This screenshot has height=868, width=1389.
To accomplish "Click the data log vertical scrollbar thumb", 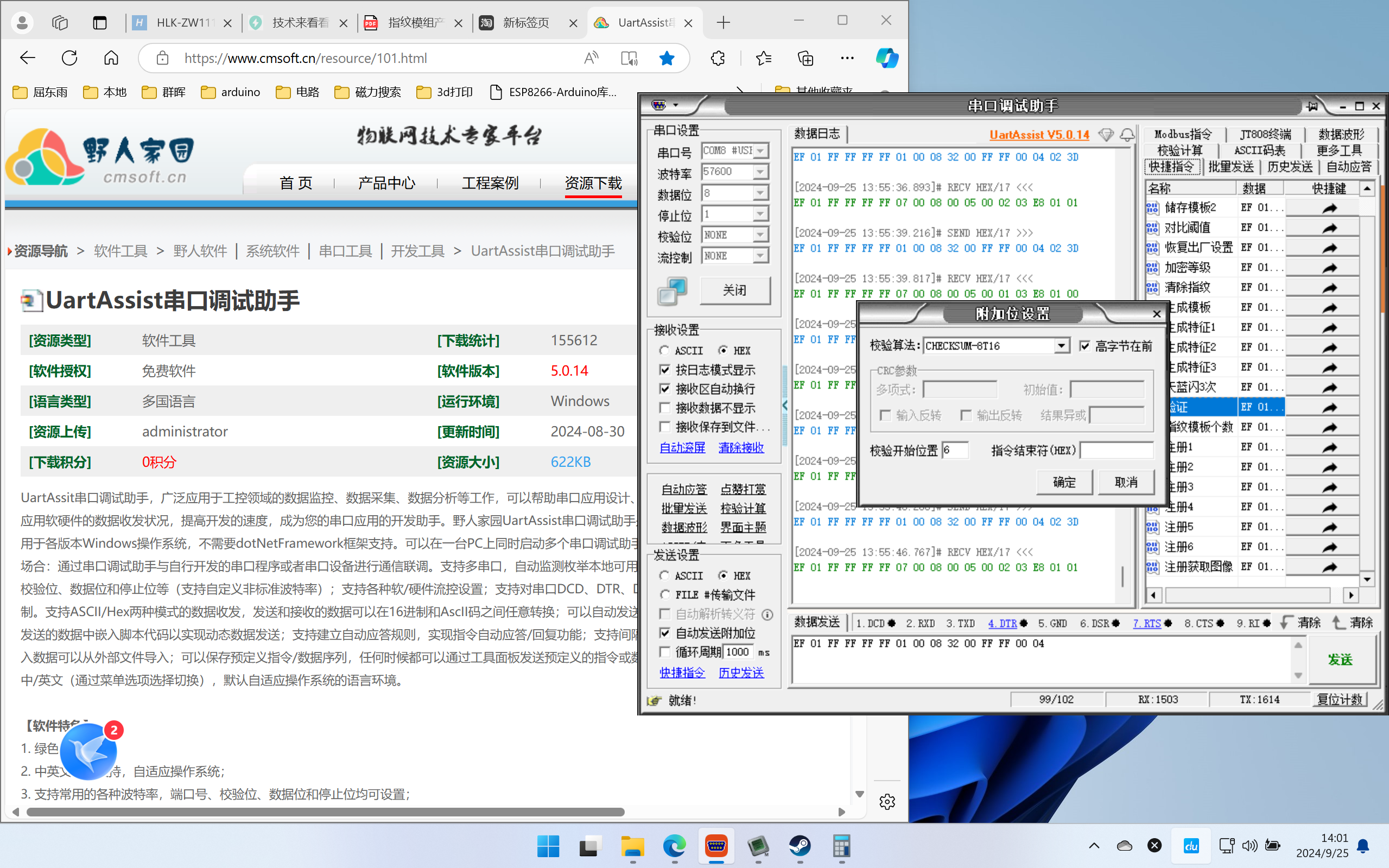I will (x=1122, y=576).
